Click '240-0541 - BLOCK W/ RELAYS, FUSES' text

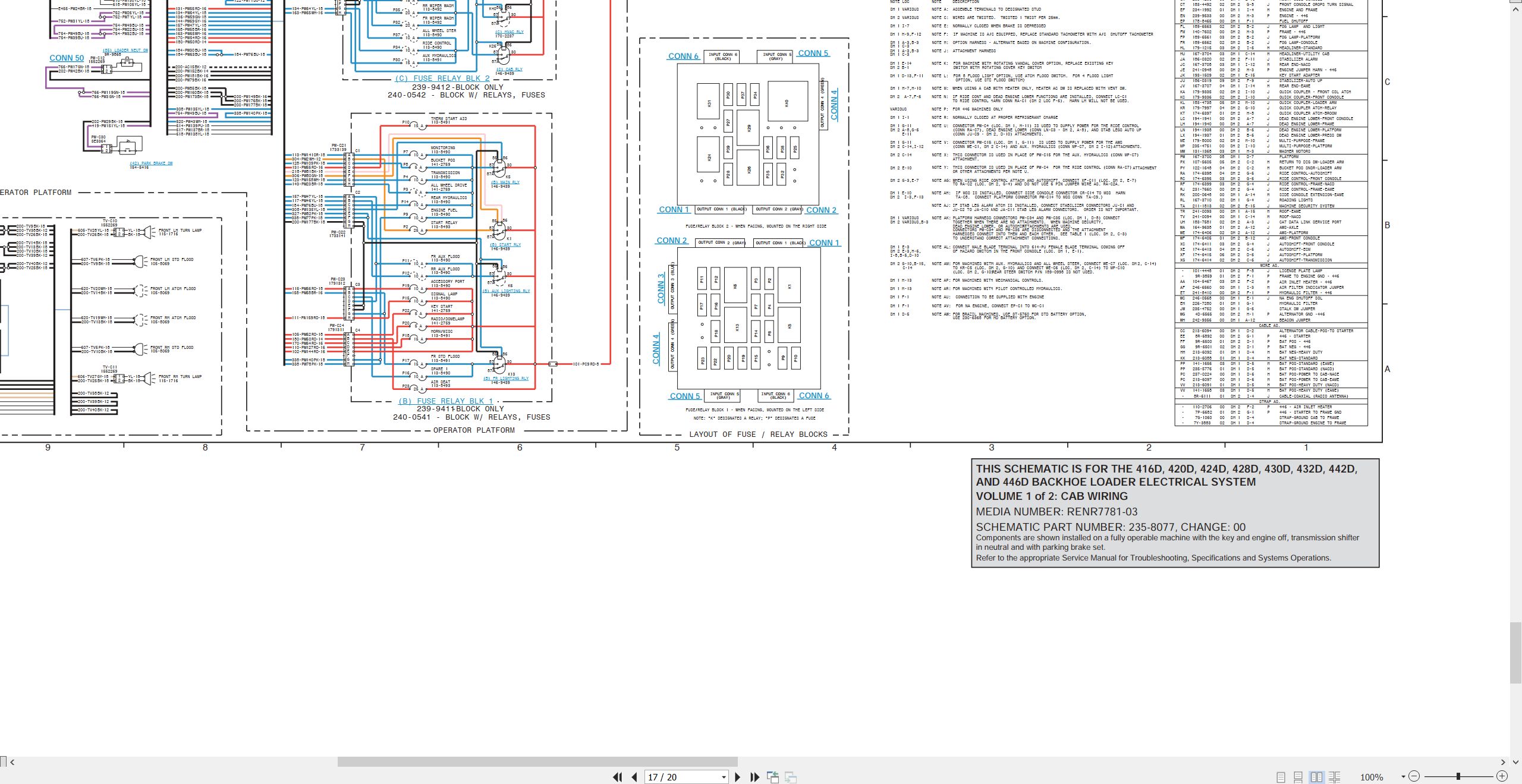click(471, 417)
